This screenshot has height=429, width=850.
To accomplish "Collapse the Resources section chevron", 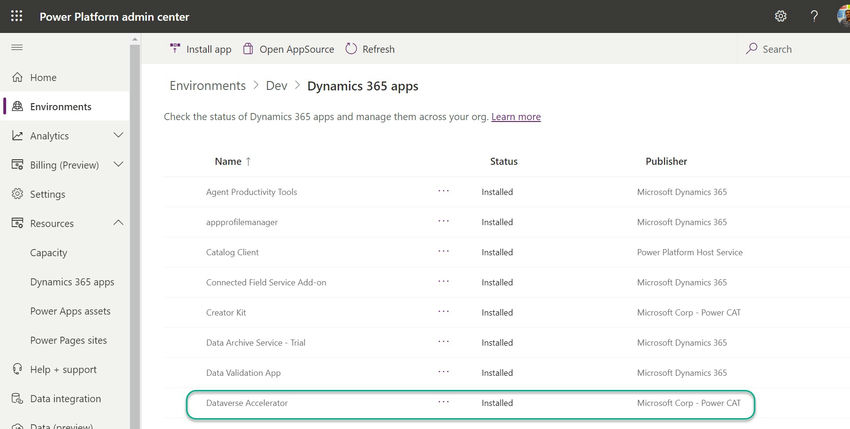I will [x=119, y=224].
